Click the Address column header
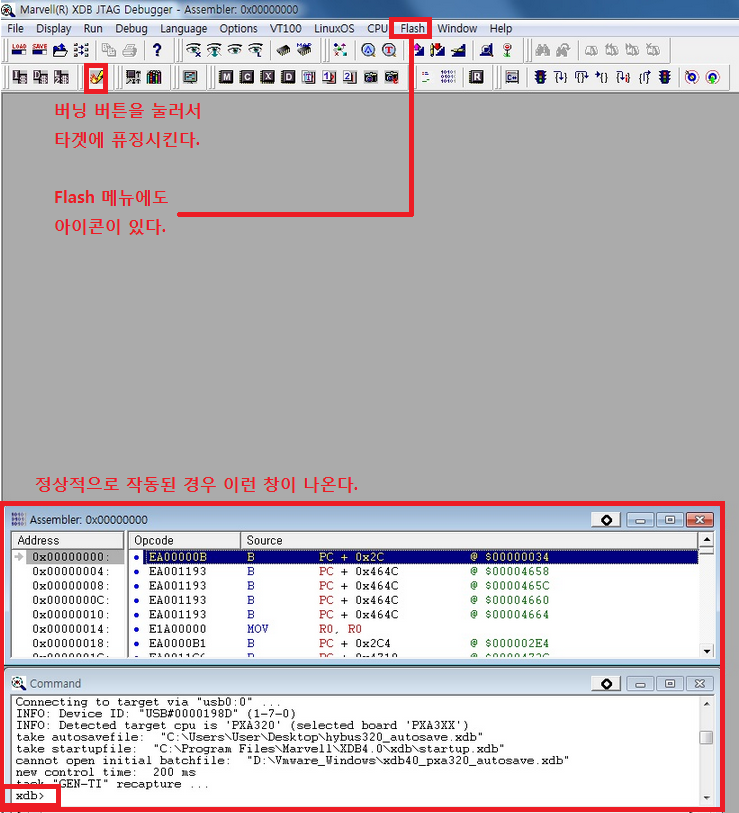 (68, 540)
